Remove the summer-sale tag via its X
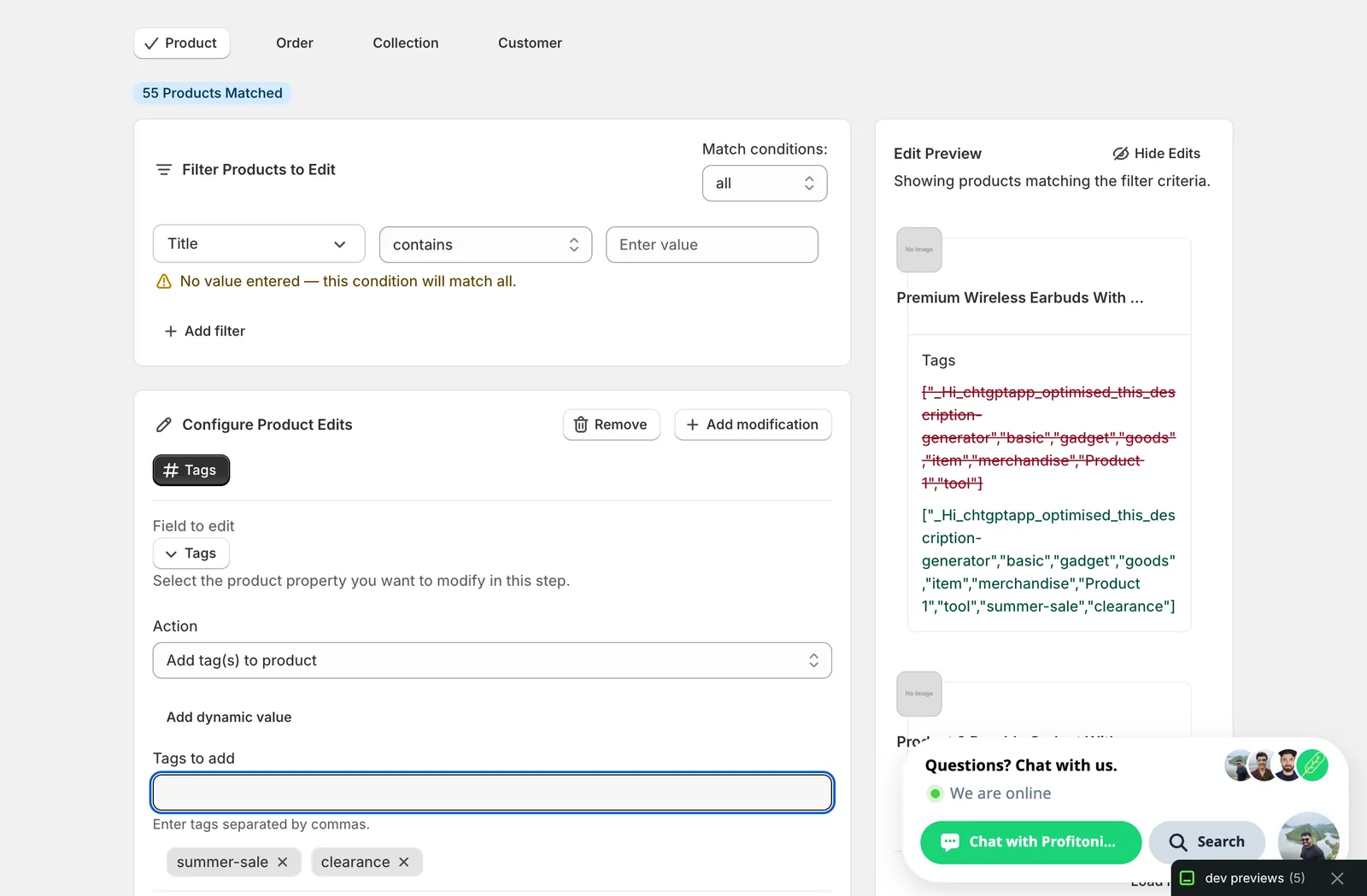This screenshot has width=1367, height=896. (x=283, y=862)
